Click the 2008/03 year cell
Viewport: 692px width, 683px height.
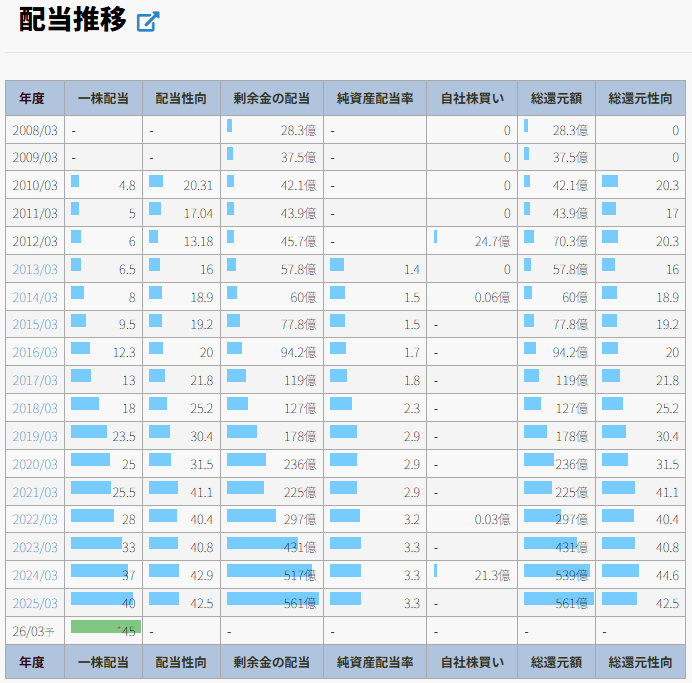pyautogui.click(x=35, y=130)
